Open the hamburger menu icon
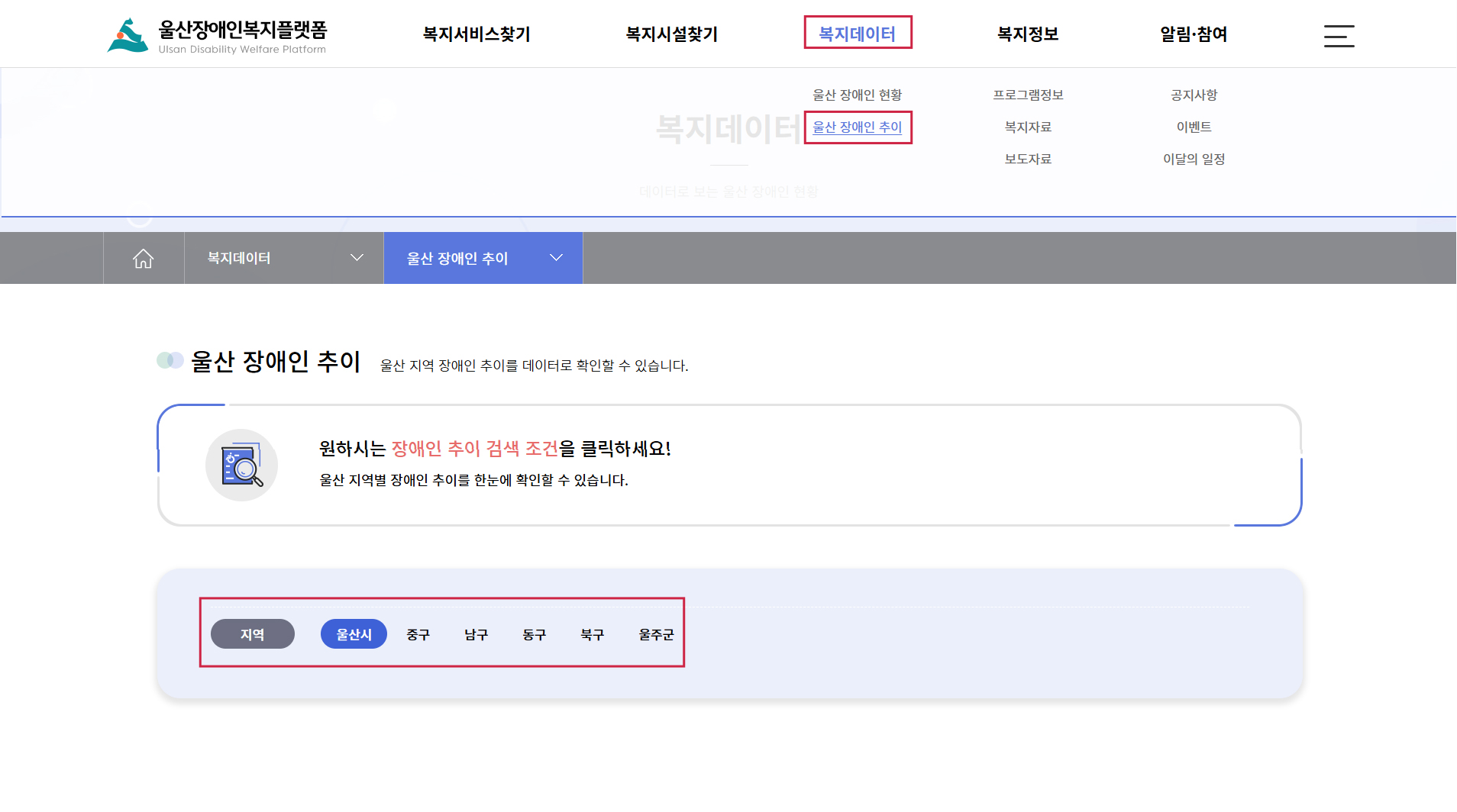The image size is (1457, 812). 1339,36
